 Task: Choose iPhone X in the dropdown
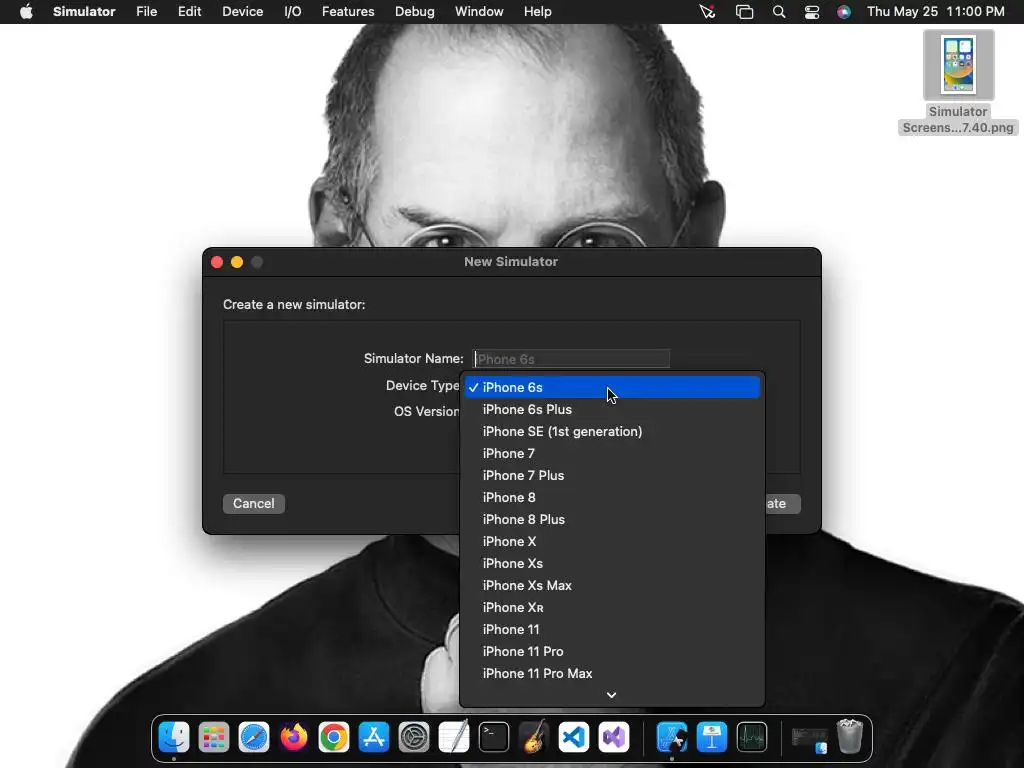click(612, 541)
